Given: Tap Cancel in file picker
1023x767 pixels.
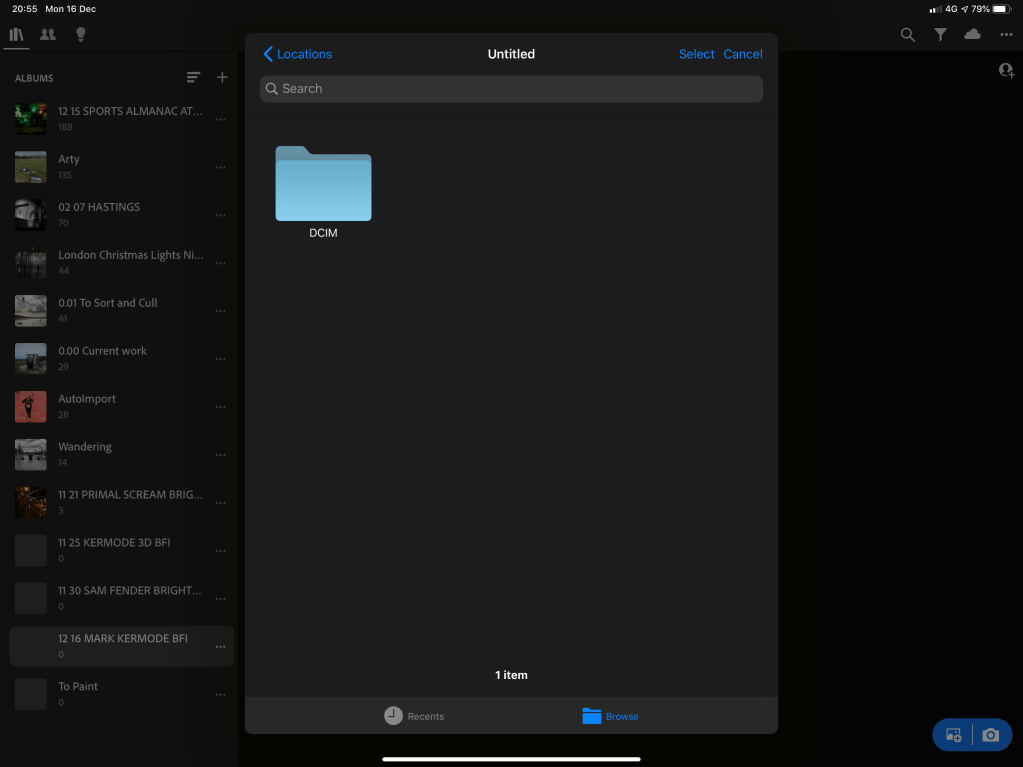Looking at the screenshot, I should 743,54.
